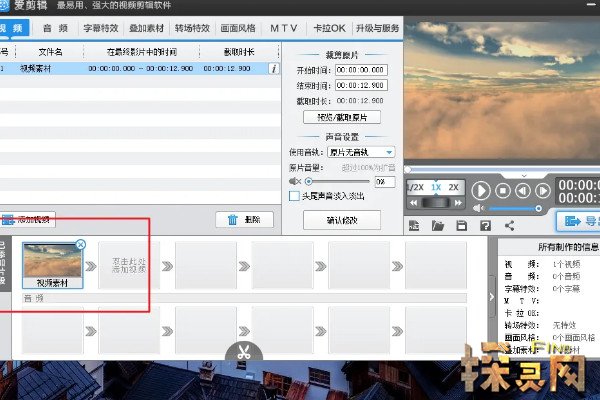Open the 使用音轨 audio track dropdown
Viewport: 600px width, 400px height.
pos(361,152)
